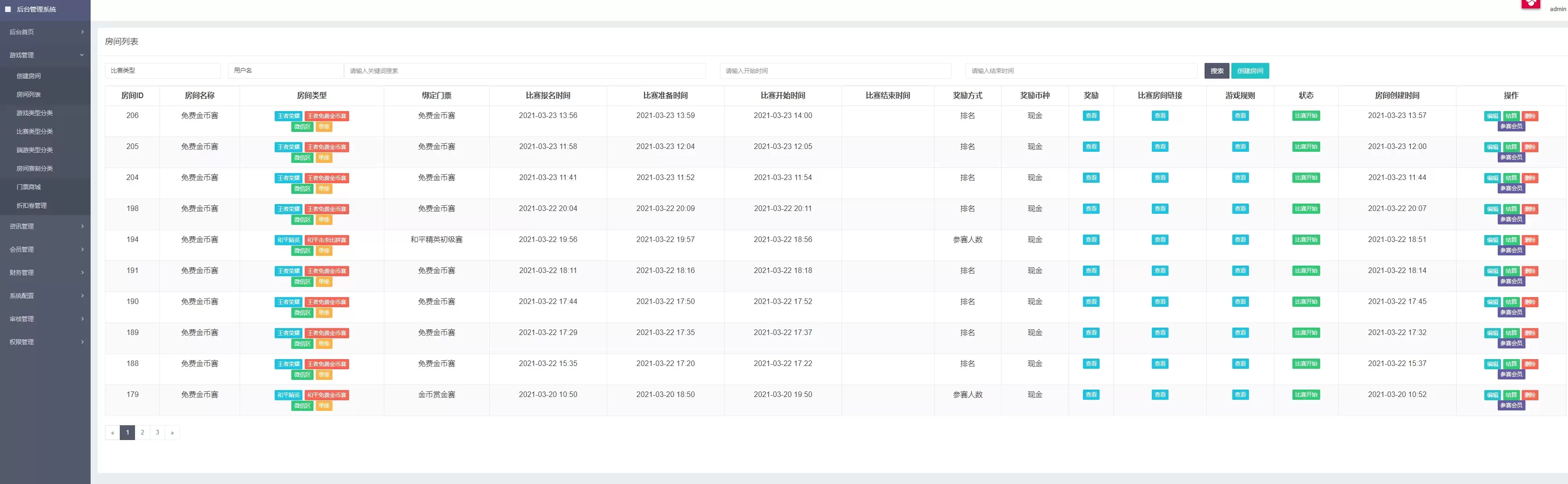Open the 用户名 search-field dropdown
Screen dimensions: 1568x484
[285, 71]
